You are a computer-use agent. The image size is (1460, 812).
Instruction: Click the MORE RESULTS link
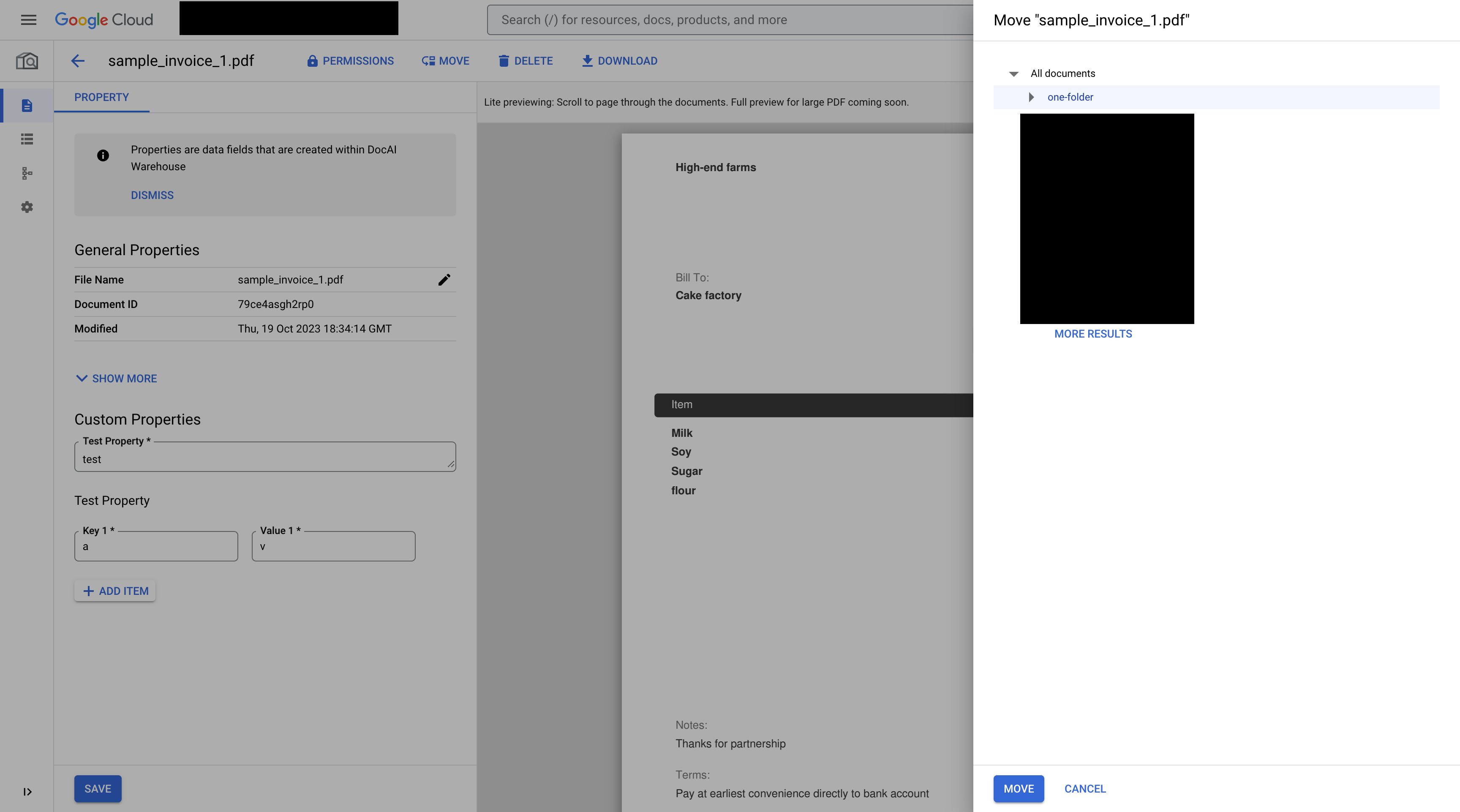tap(1093, 334)
